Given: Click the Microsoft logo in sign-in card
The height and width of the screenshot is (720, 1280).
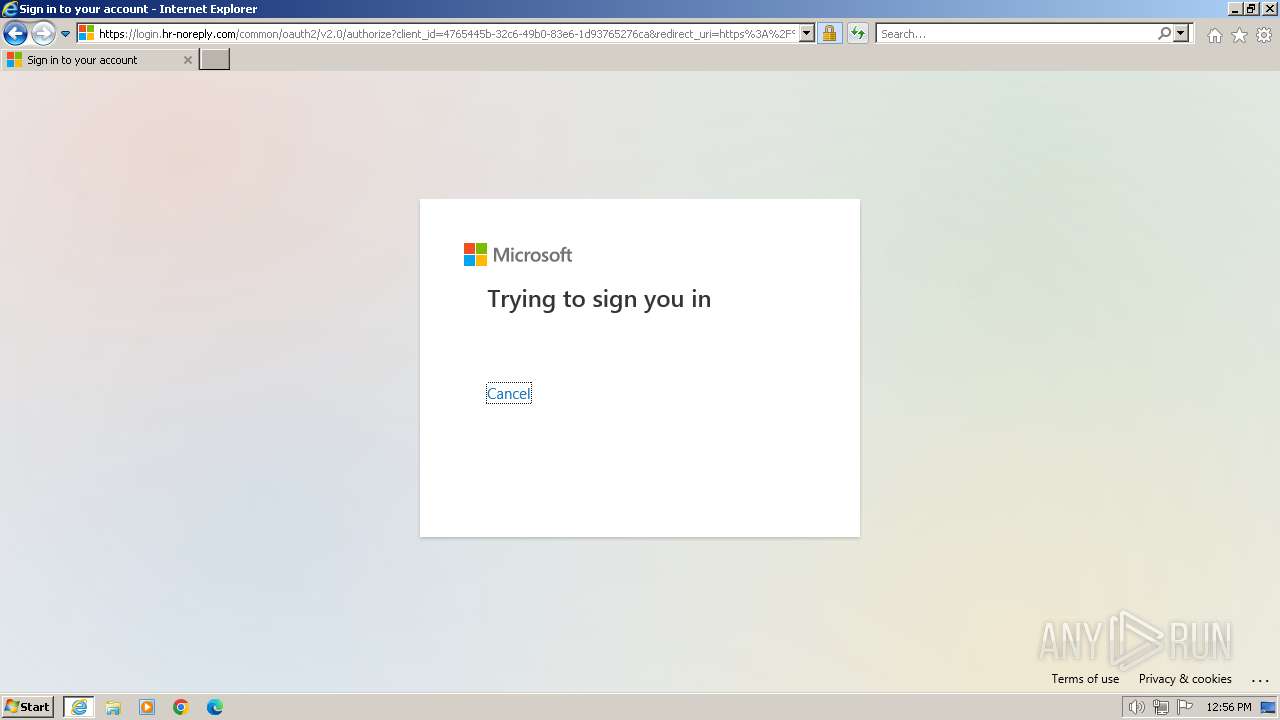Looking at the screenshot, I should [x=518, y=255].
